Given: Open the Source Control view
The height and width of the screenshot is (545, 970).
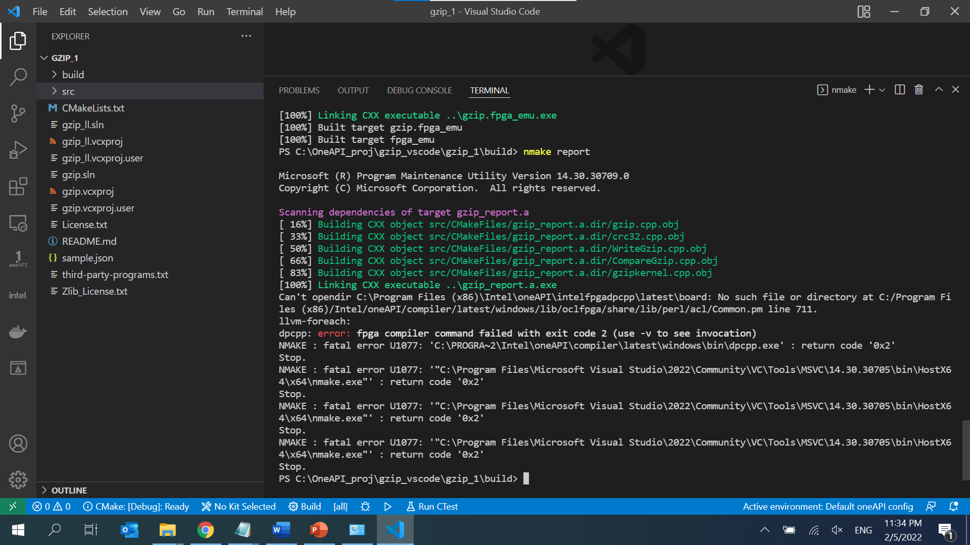Looking at the screenshot, I should click(x=18, y=114).
